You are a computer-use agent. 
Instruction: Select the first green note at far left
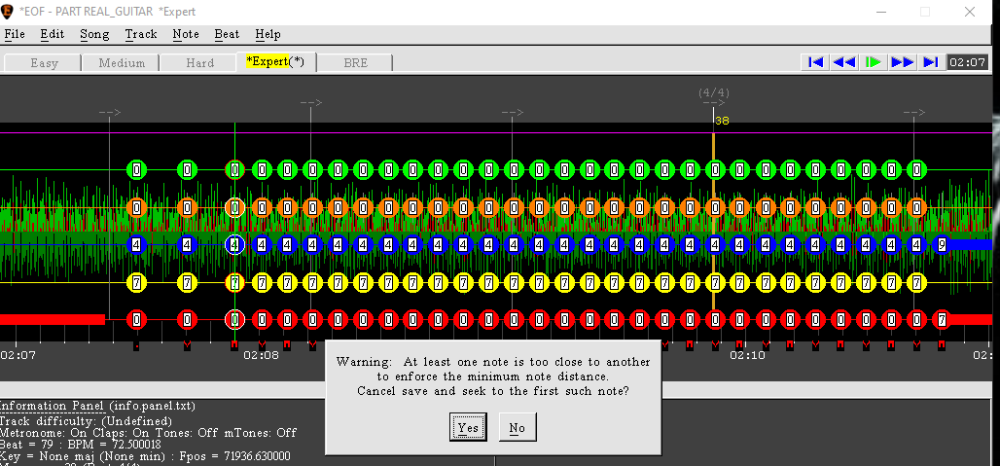136,170
